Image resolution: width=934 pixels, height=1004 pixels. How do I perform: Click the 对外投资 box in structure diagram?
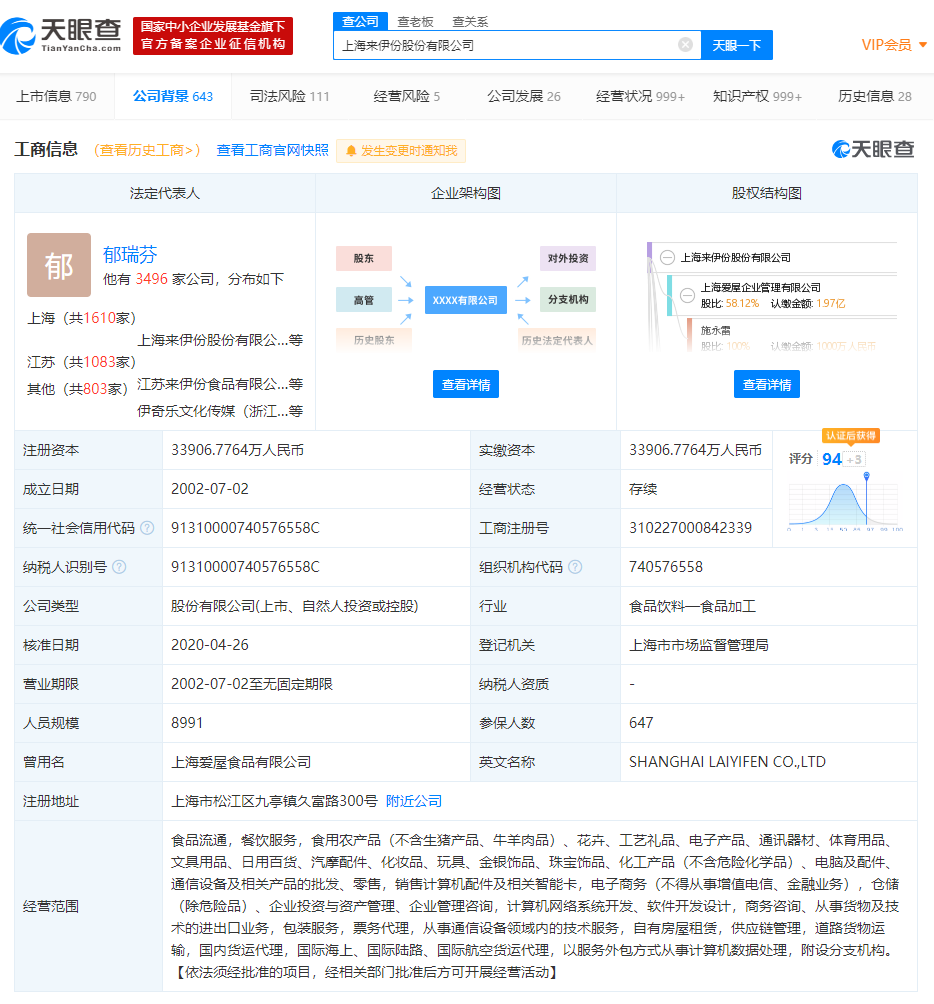568,258
